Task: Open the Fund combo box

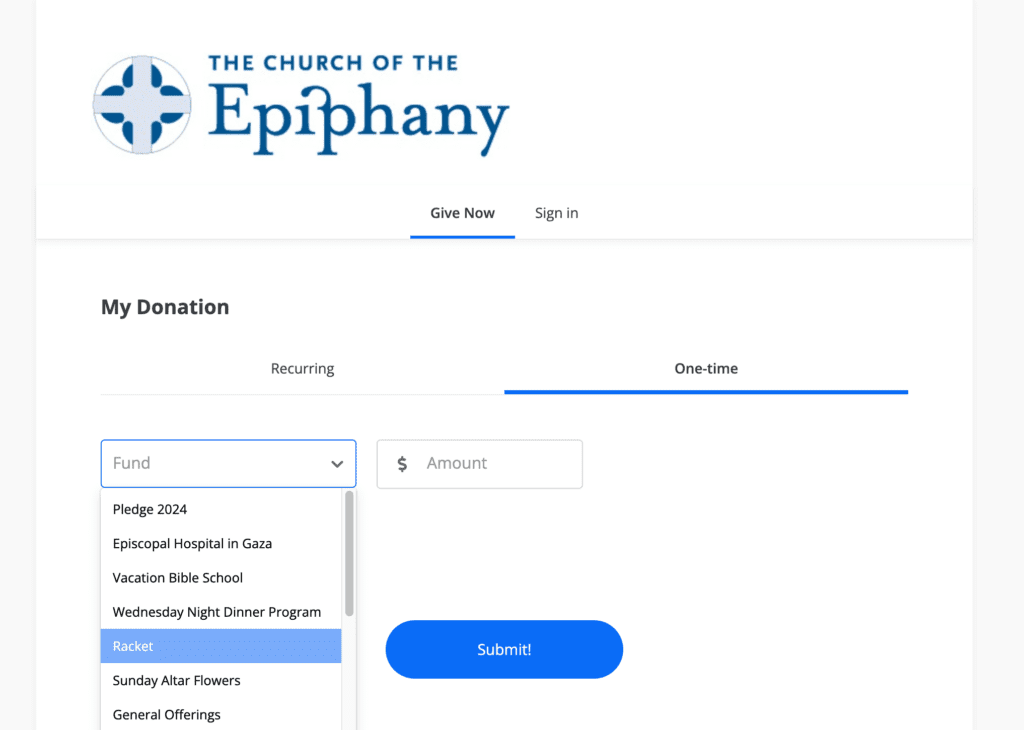Action: click(x=229, y=464)
